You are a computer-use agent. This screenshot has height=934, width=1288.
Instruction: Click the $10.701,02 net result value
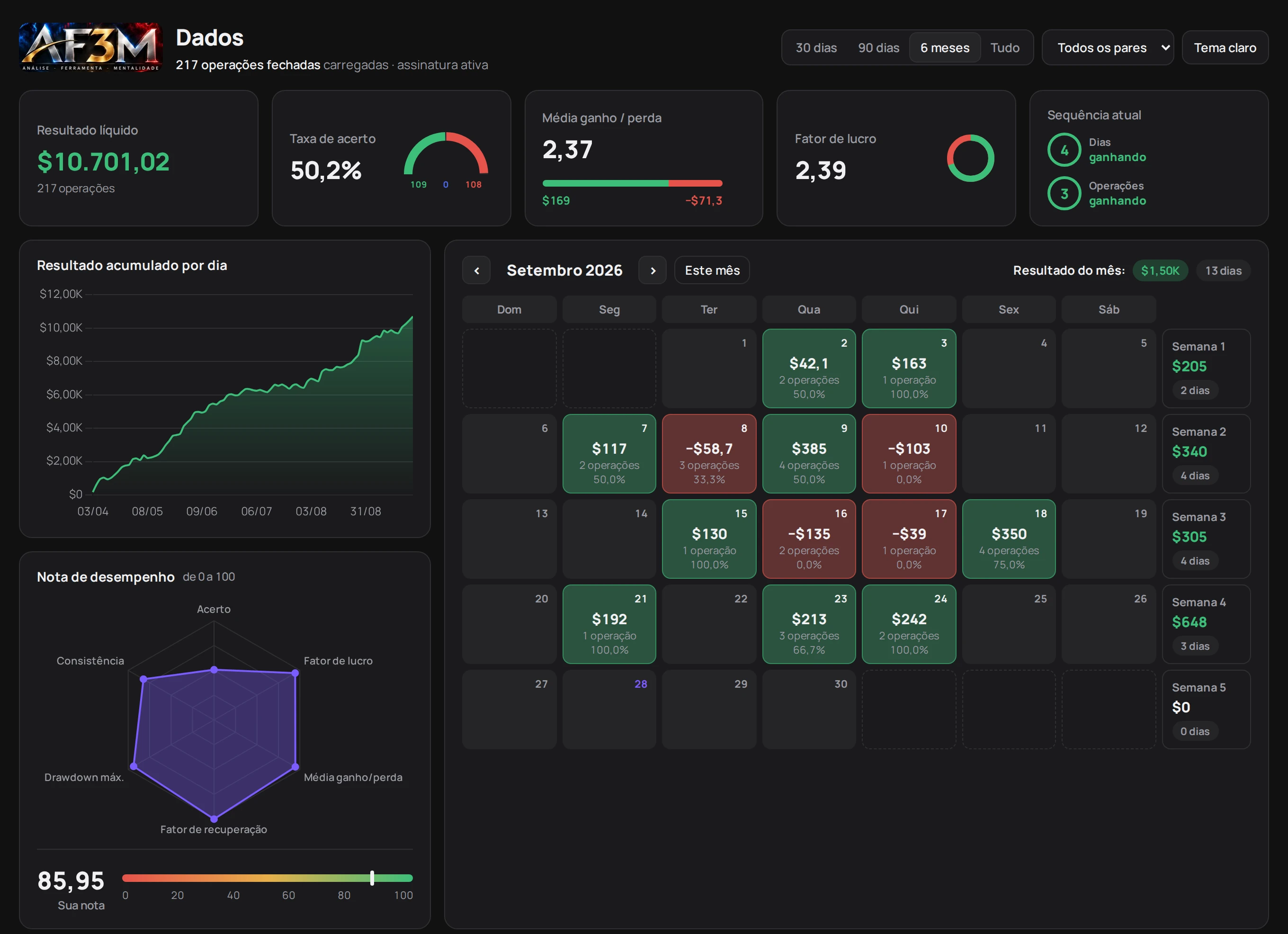click(103, 162)
